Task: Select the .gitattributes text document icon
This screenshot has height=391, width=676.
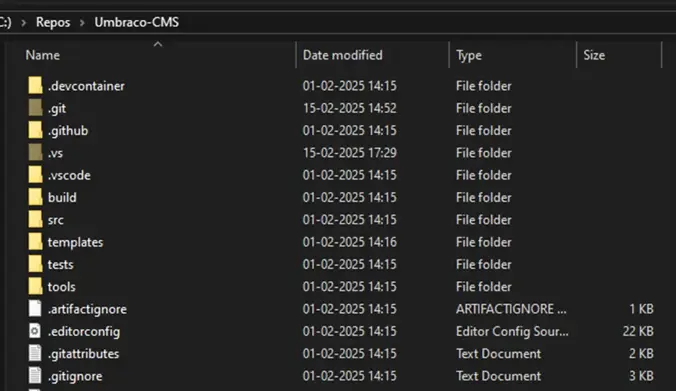Action: [35, 353]
